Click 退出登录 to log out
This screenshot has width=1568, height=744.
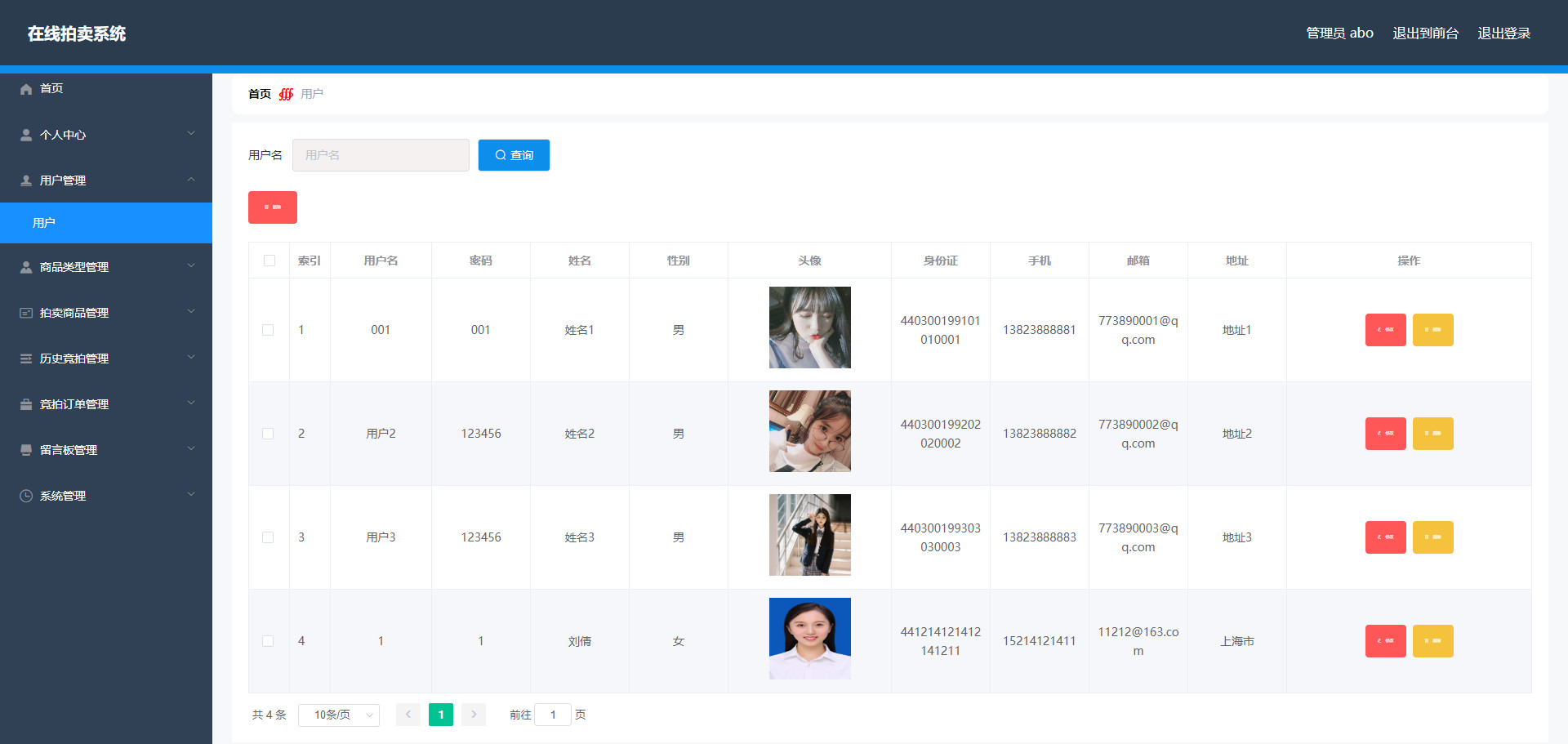coord(1503,33)
